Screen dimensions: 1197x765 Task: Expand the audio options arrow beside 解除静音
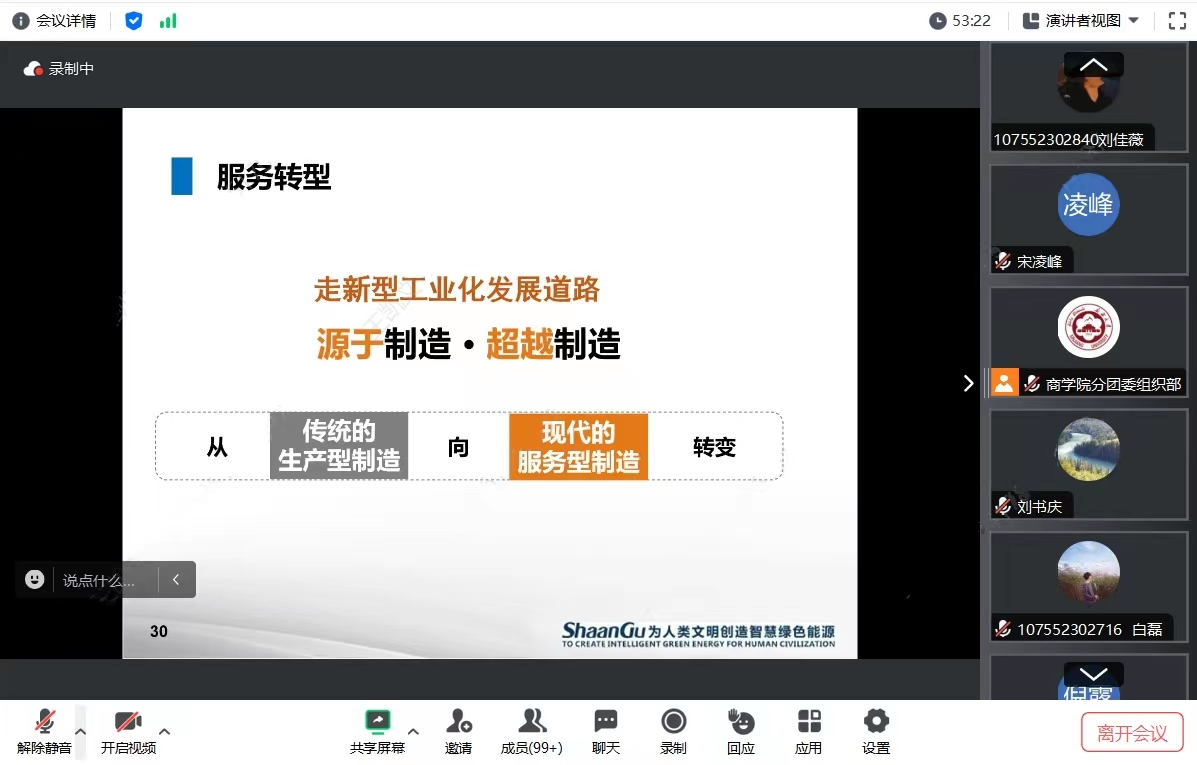81,731
